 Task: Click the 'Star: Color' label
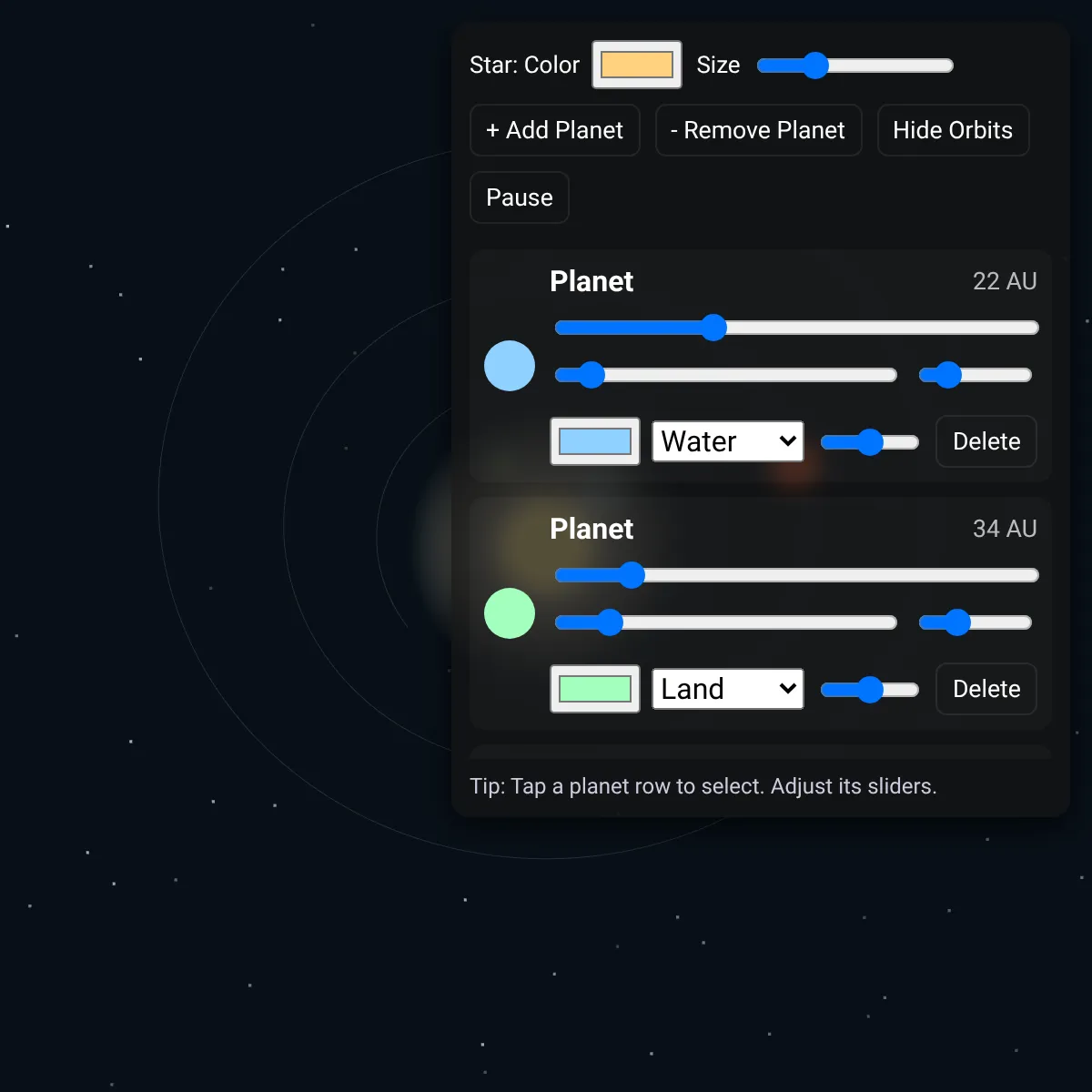[x=524, y=66]
